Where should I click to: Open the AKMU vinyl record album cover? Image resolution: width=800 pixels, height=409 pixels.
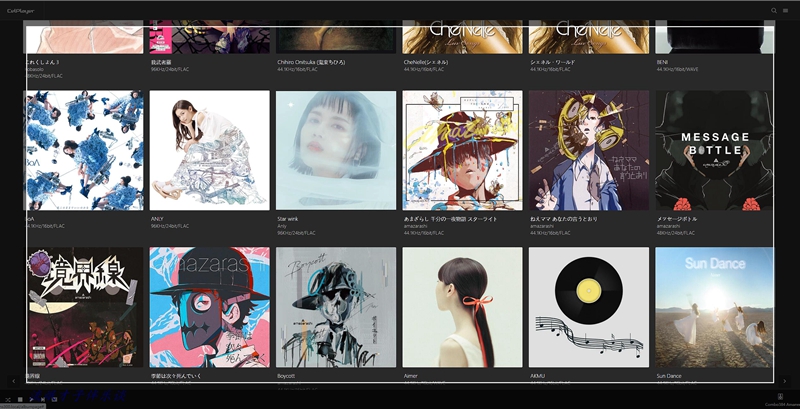589,308
